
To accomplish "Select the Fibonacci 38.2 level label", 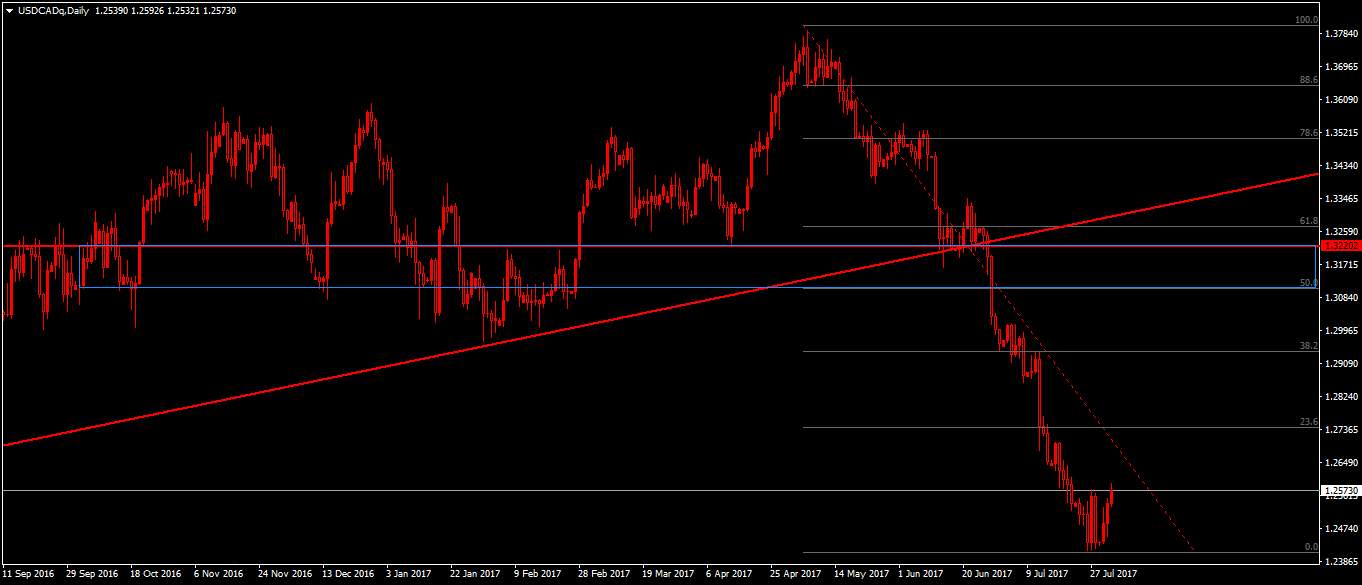I will pyautogui.click(x=1308, y=345).
